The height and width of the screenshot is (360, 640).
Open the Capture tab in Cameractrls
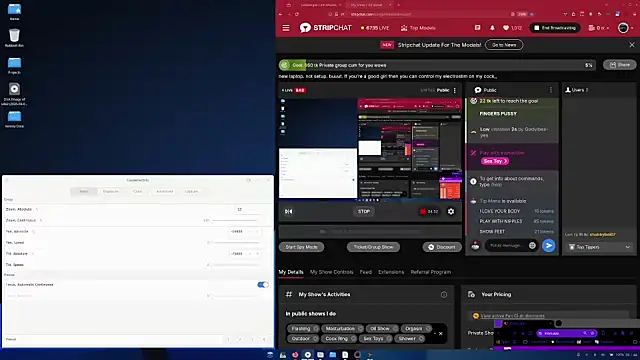point(191,191)
